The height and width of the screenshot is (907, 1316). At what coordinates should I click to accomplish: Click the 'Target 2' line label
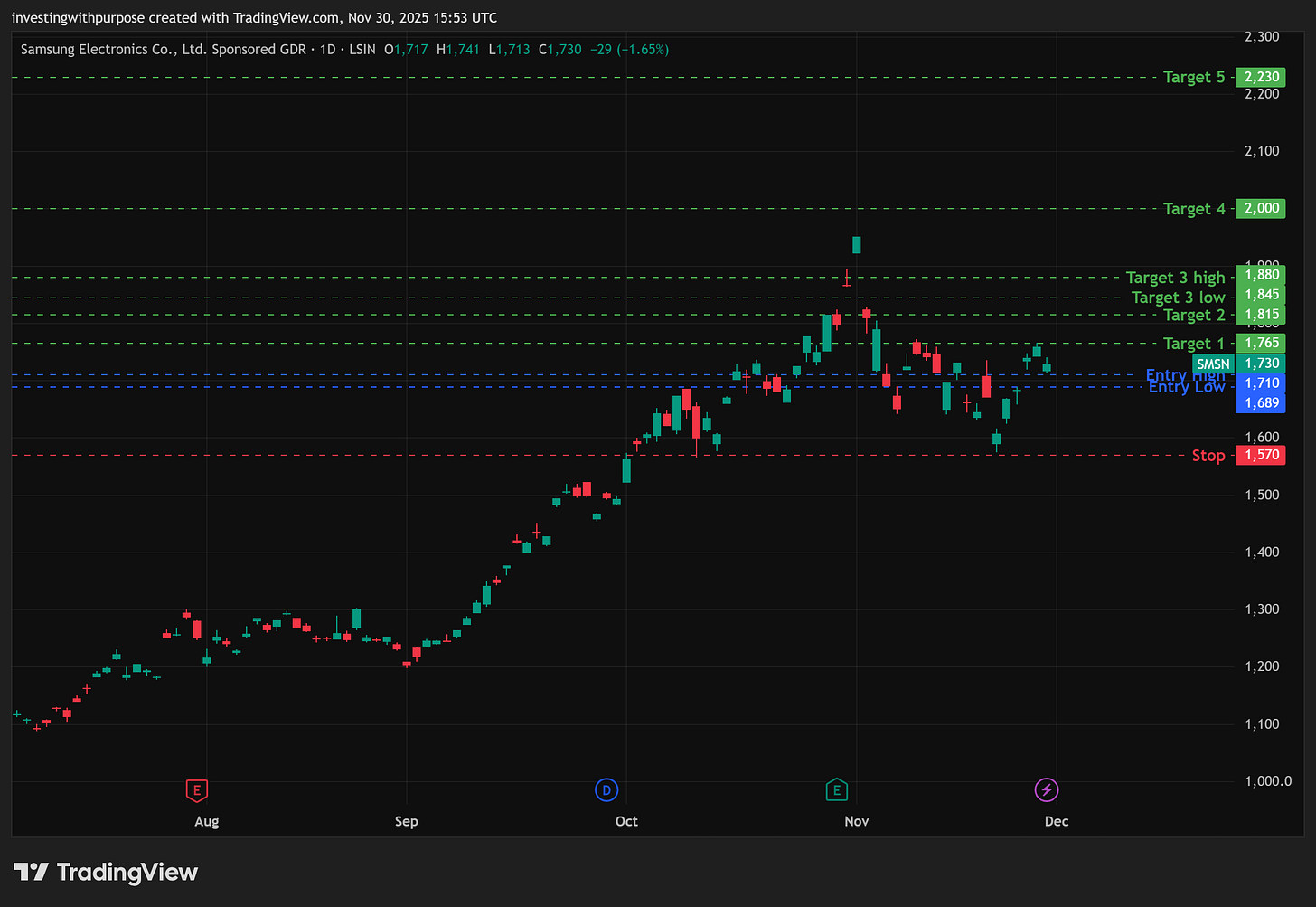click(1194, 315)
